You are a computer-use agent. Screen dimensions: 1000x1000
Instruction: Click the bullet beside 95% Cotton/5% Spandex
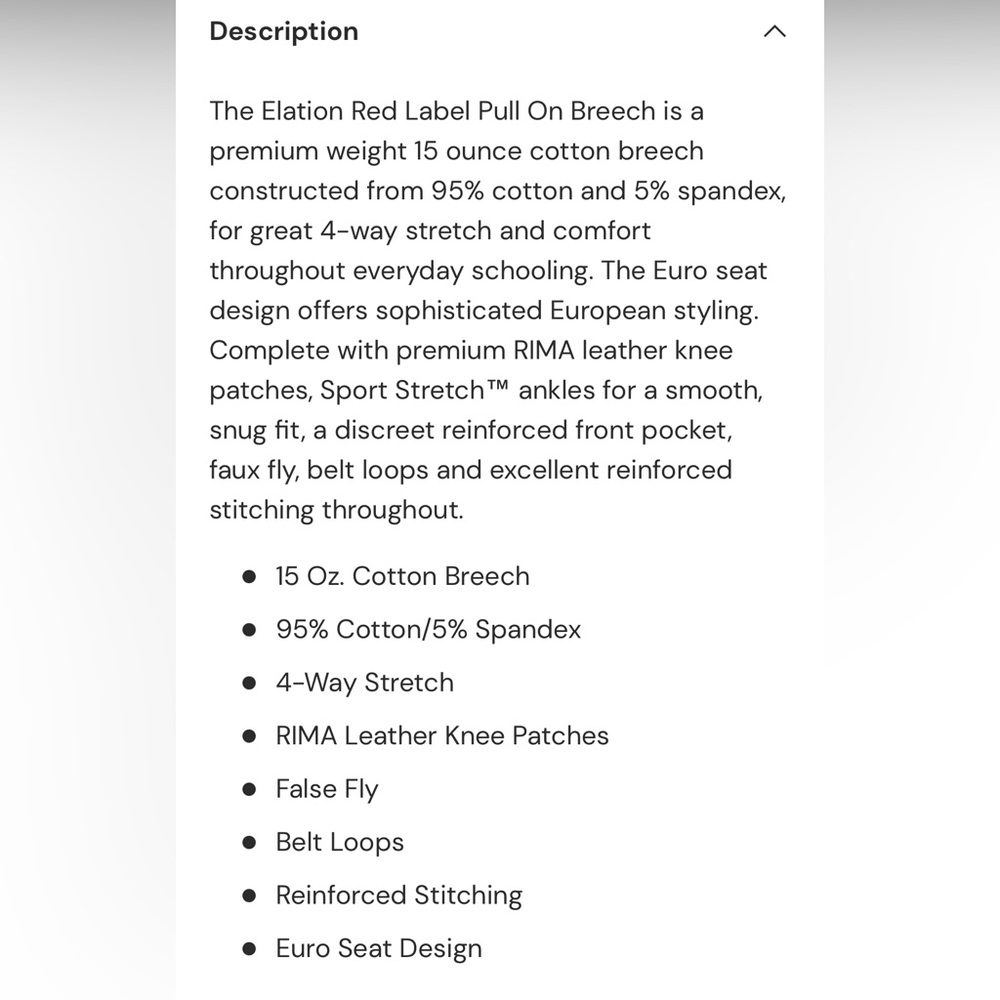pos(249,630)
